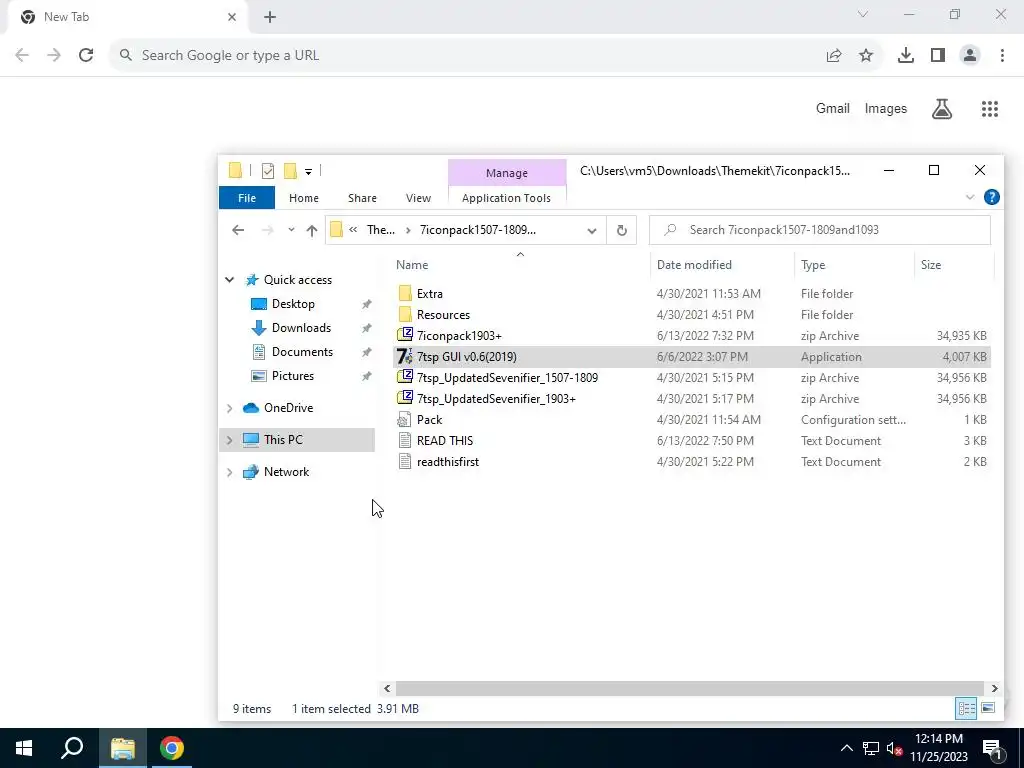Open notification center in system tray
This screenshot has width=1024, height=768.
(x=992, y=748)
